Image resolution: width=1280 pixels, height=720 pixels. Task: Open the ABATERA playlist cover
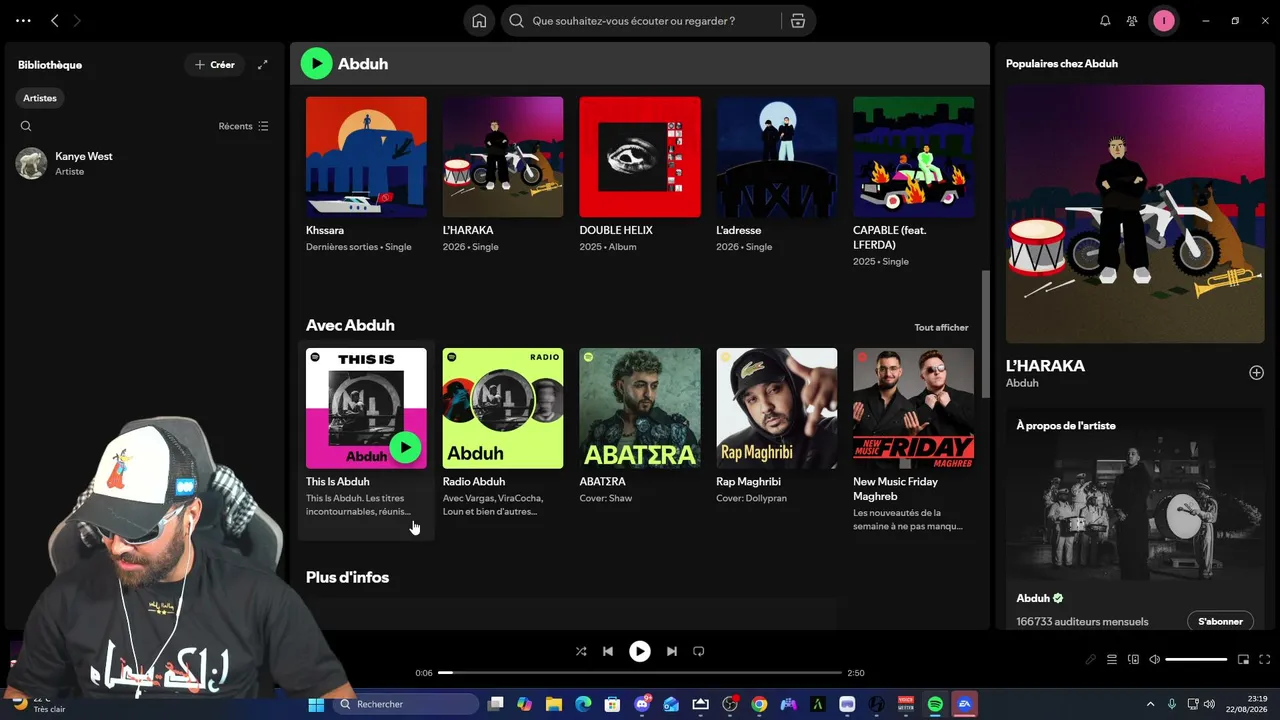tap(640, 408)
